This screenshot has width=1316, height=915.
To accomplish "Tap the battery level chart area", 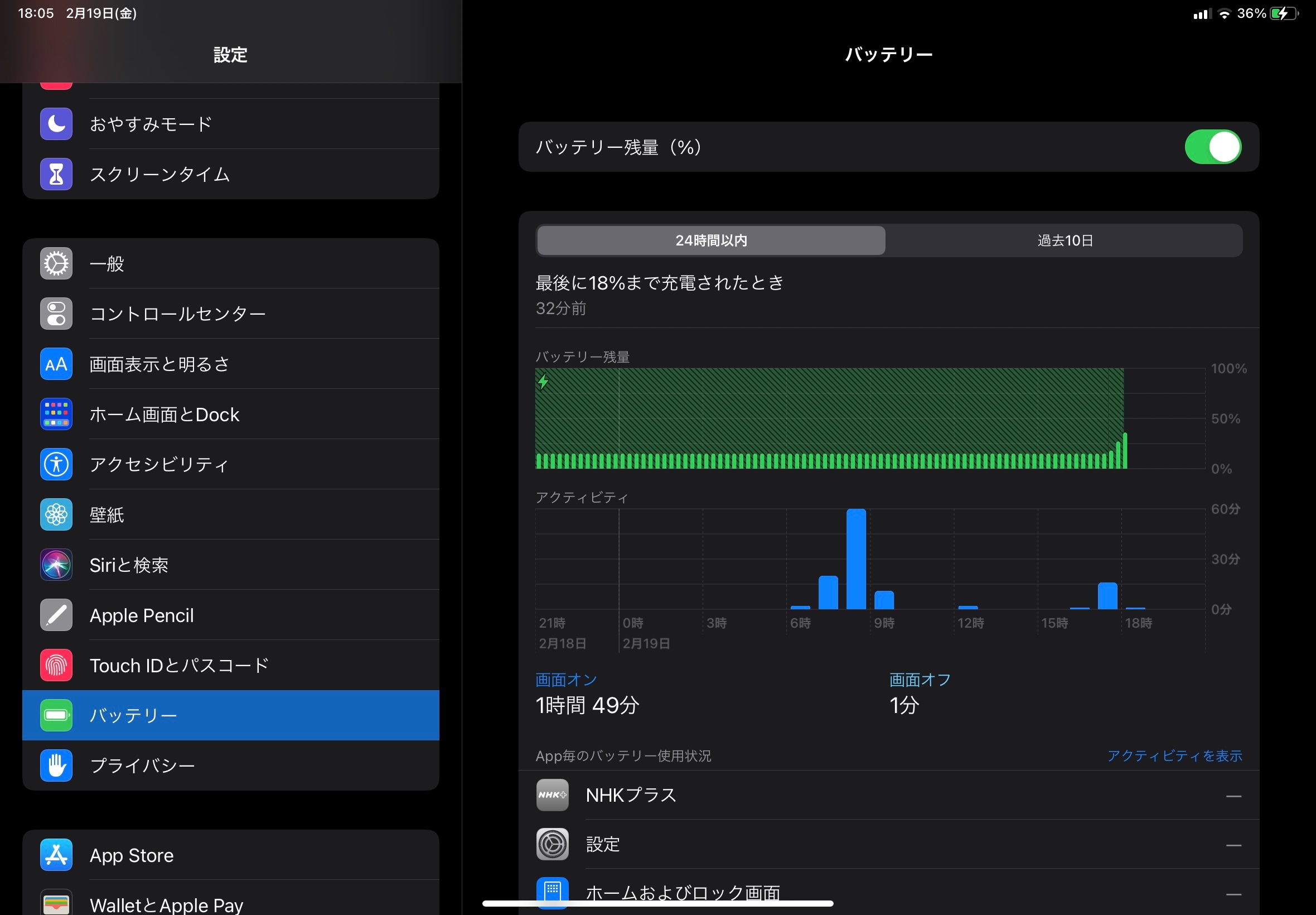I will point(831,418).
